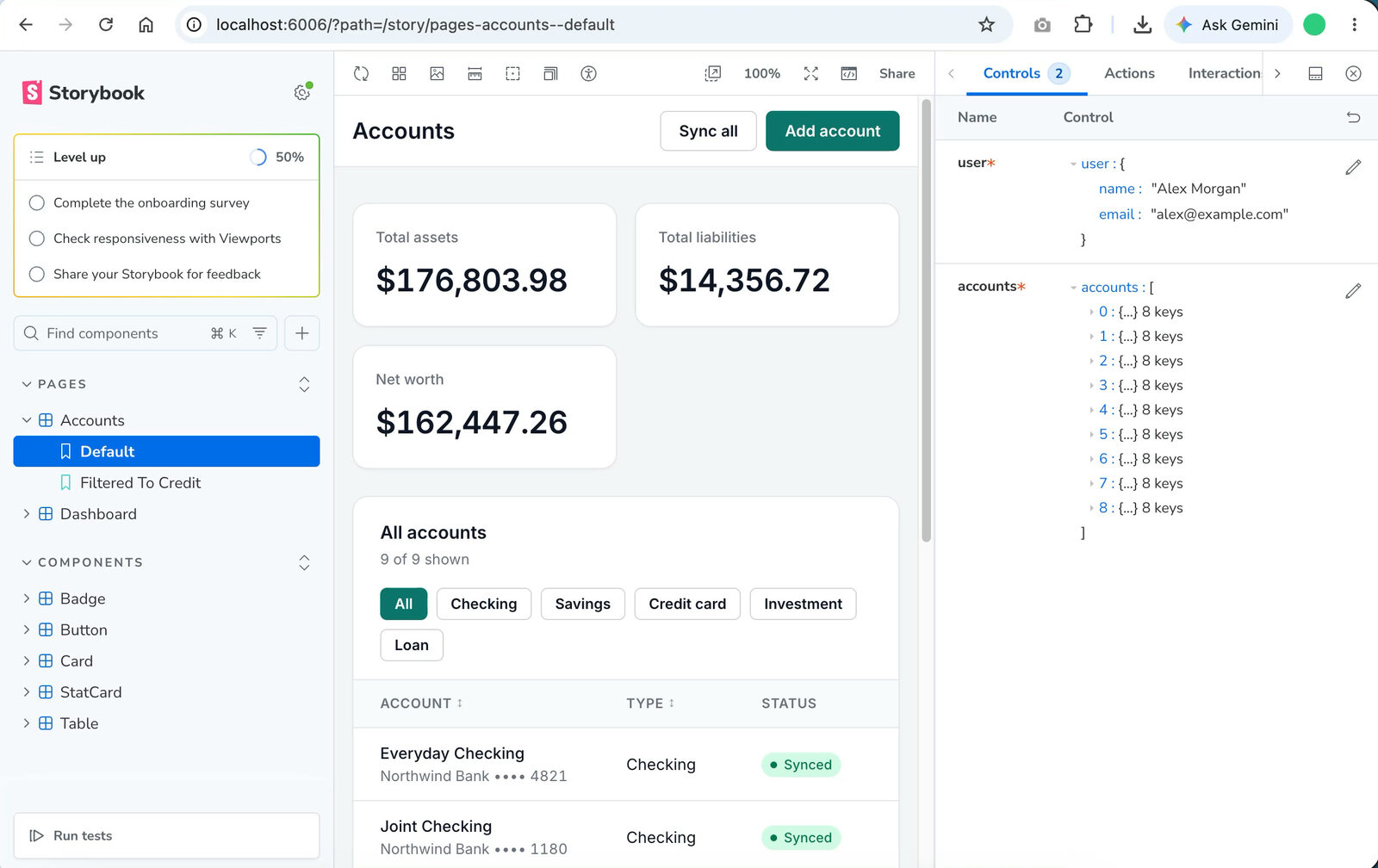
Task: Enter fullscreen with the expand icon
Action: (x=810, y=74)
